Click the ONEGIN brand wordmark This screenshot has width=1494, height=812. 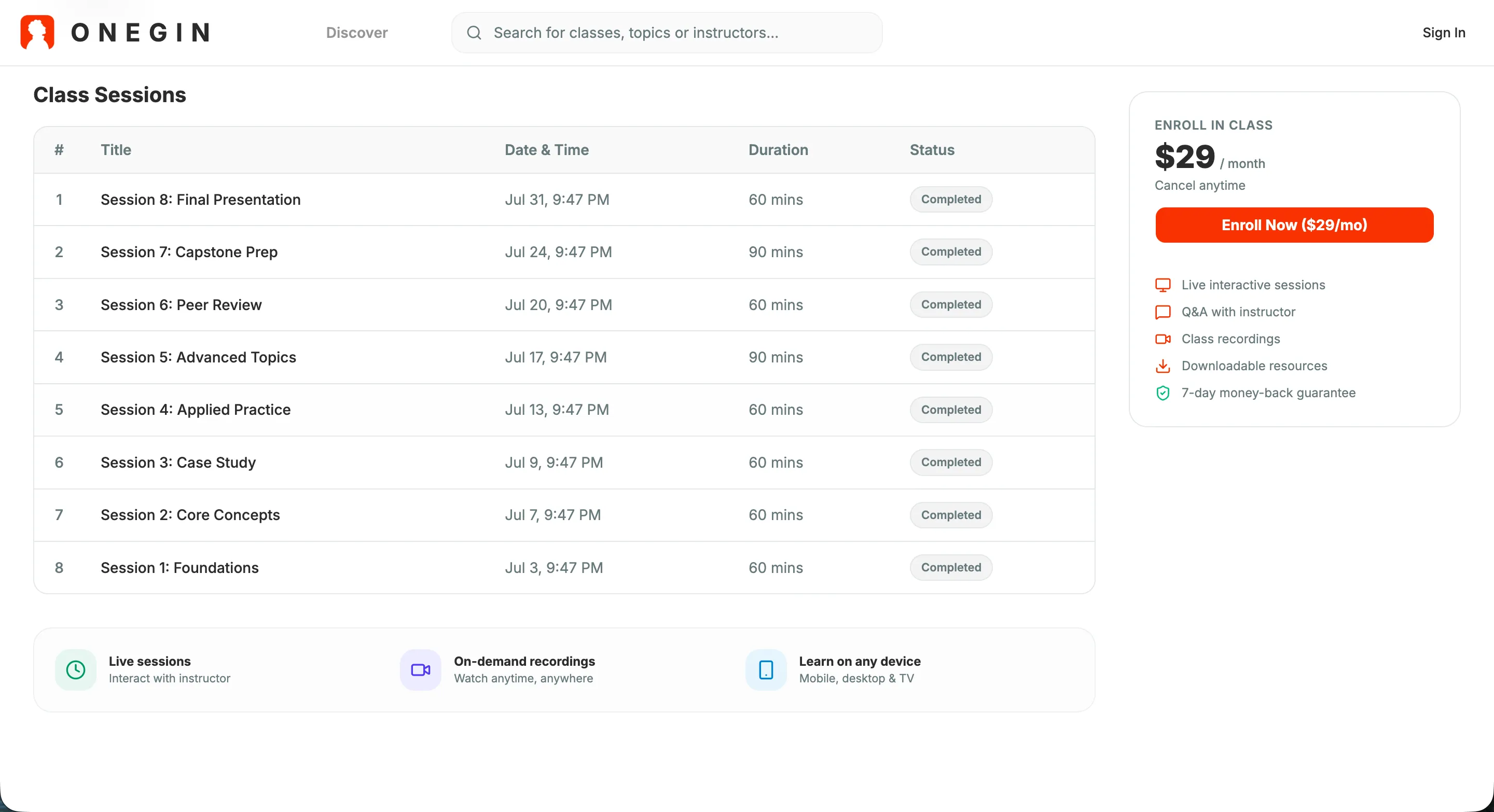coord(141,33)
